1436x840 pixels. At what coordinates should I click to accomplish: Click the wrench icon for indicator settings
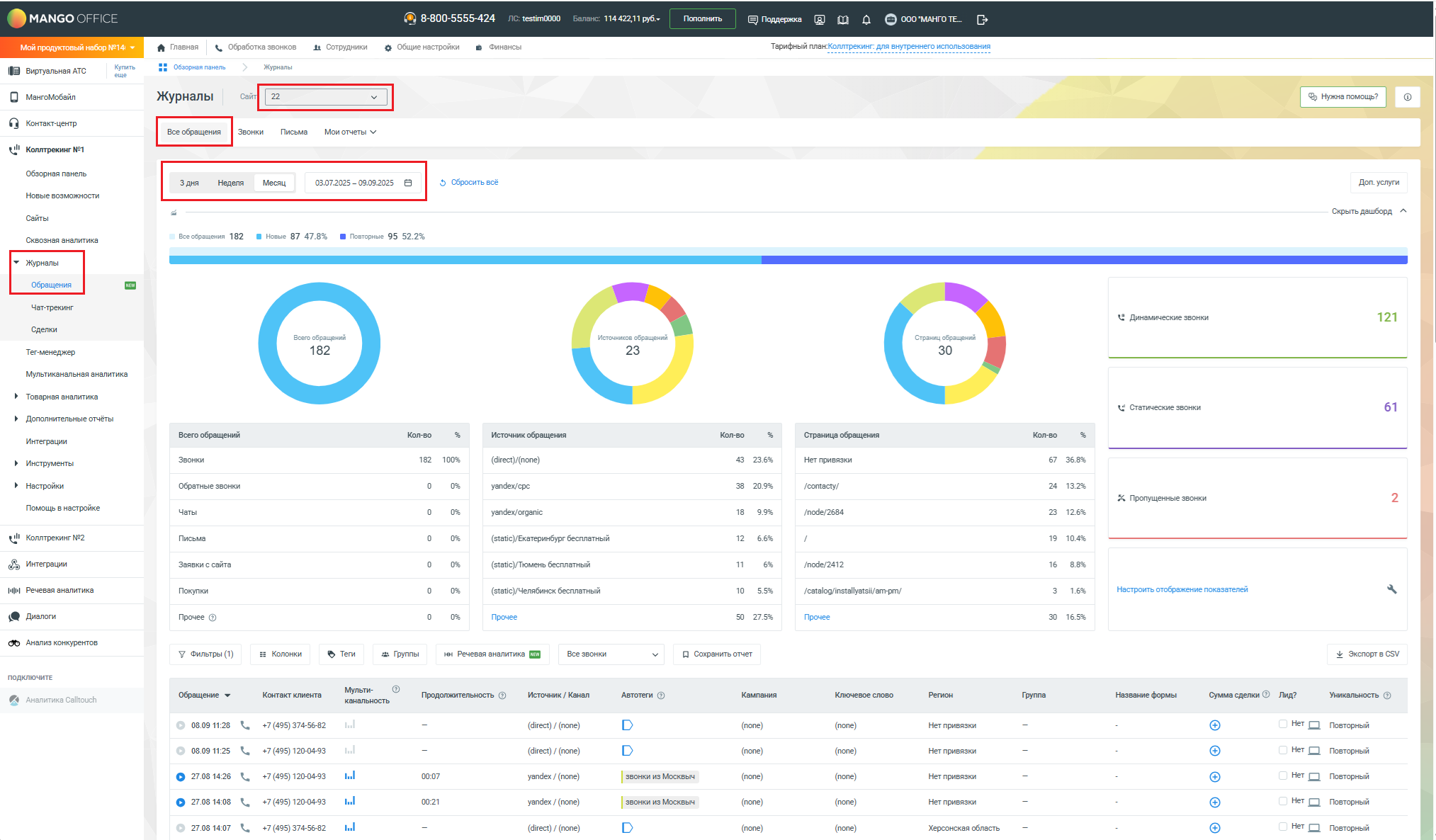click(x=1391, y=589)
